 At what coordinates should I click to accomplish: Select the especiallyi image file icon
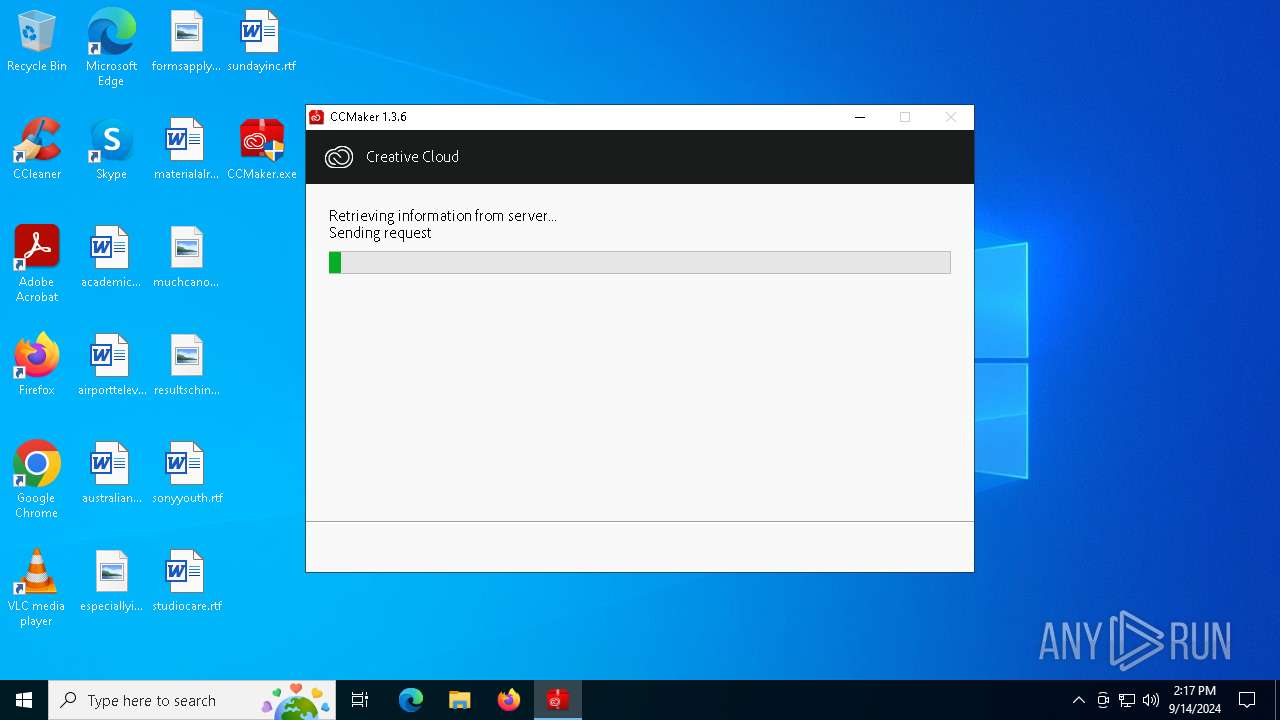pyautogui.click(x=111, y=581)
